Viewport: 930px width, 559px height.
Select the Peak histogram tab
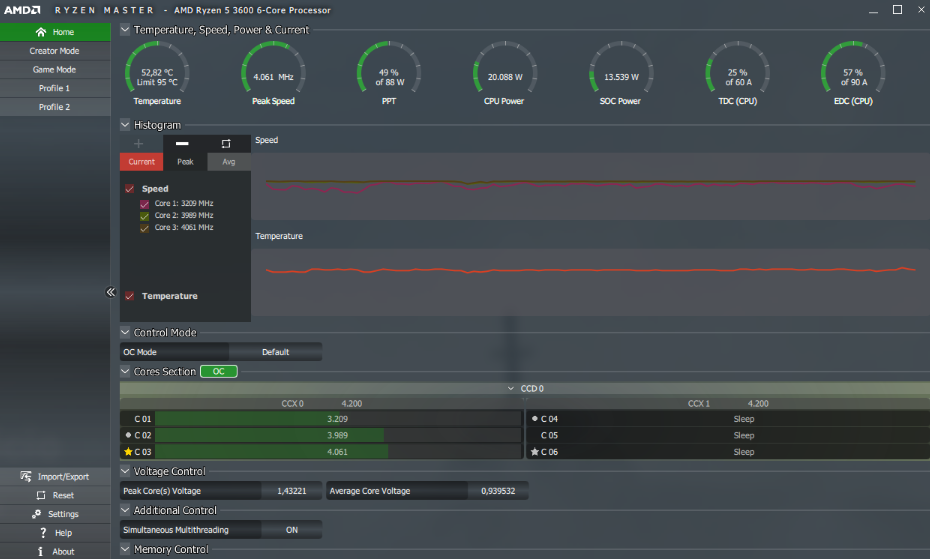coord(185,161)
